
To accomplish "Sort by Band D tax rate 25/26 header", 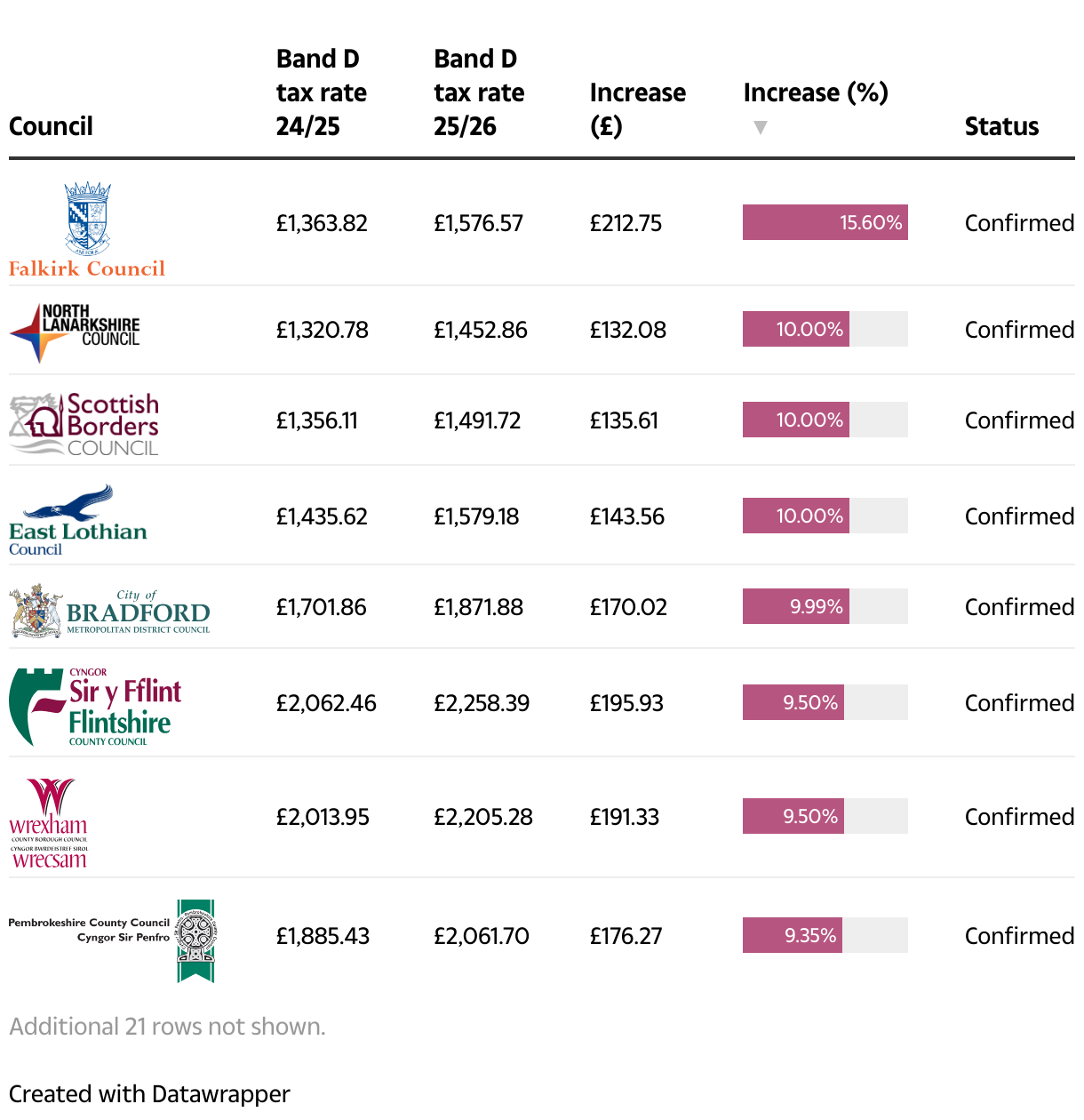I will click(478, 92).
